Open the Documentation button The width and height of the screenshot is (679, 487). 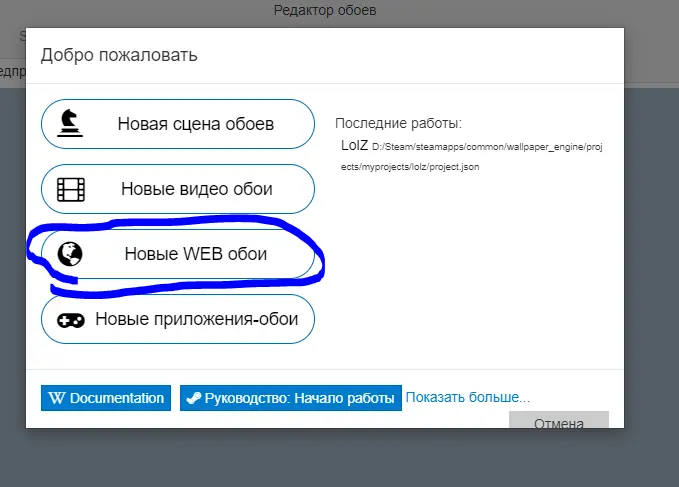[x=106, y=398]
